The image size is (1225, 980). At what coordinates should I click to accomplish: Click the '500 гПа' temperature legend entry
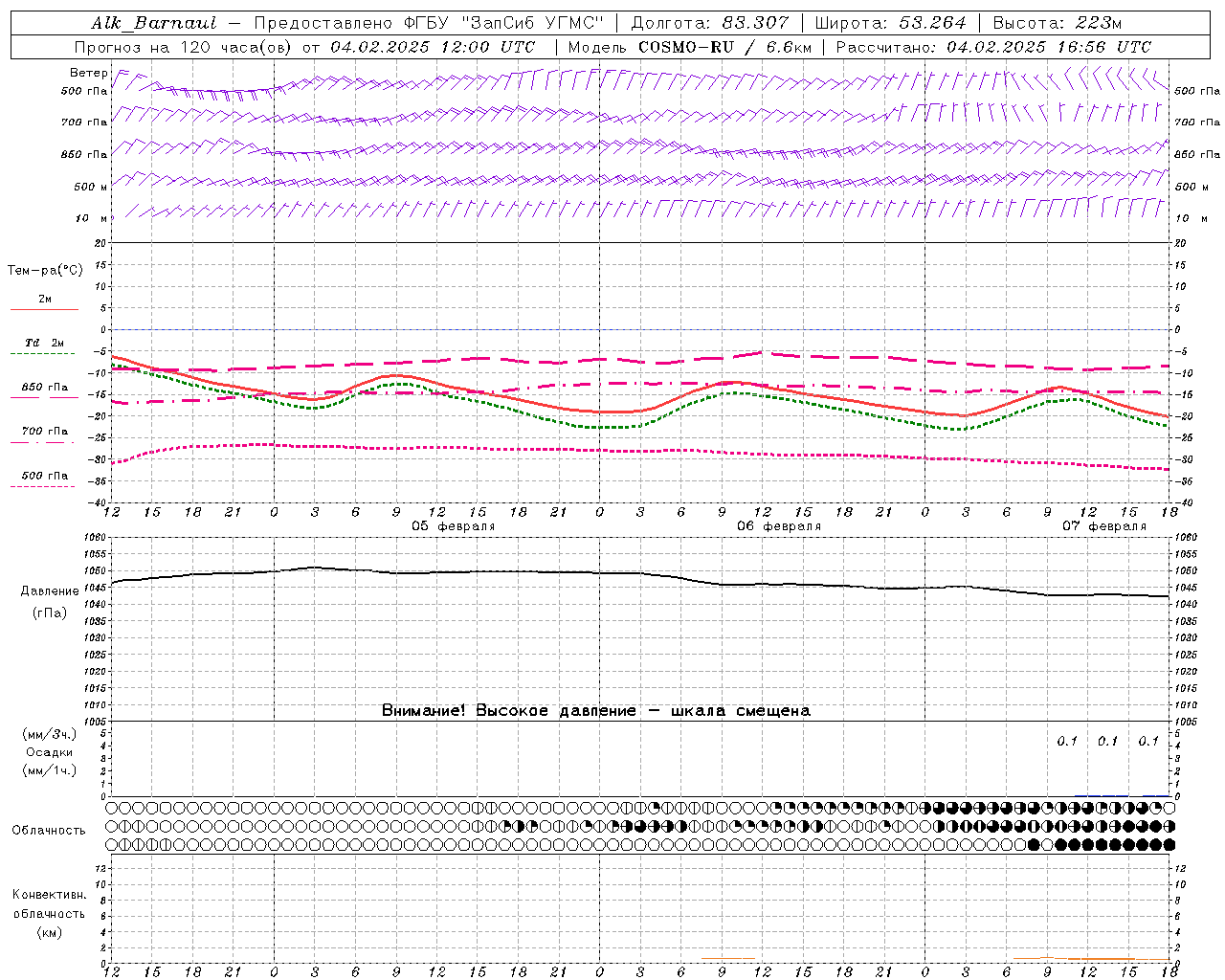(45, 476)
